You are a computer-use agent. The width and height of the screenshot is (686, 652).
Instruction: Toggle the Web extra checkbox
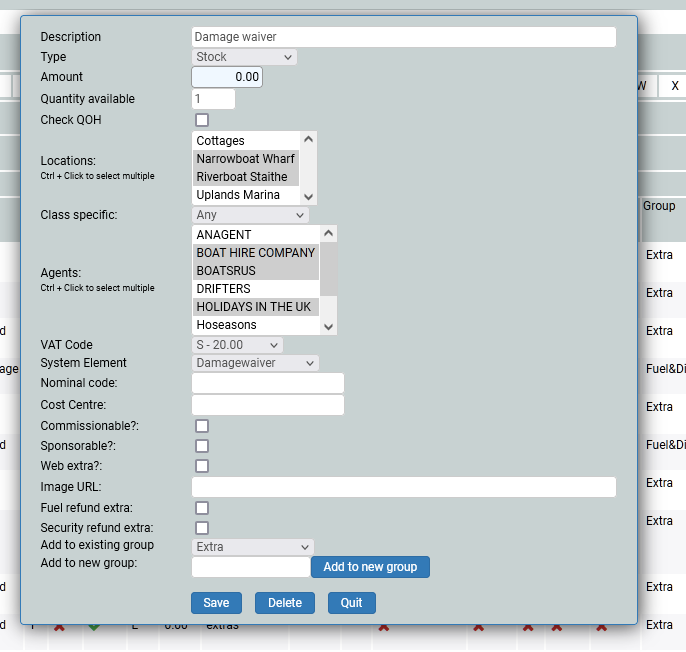(x=202, y=466)
